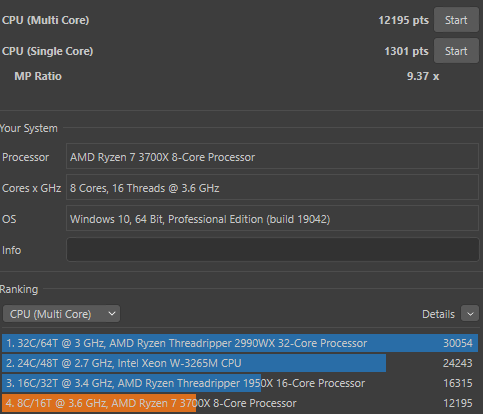Screen dimensions: 483x414
Task: Select the Cores x GHz field
Action: (273, 188)
